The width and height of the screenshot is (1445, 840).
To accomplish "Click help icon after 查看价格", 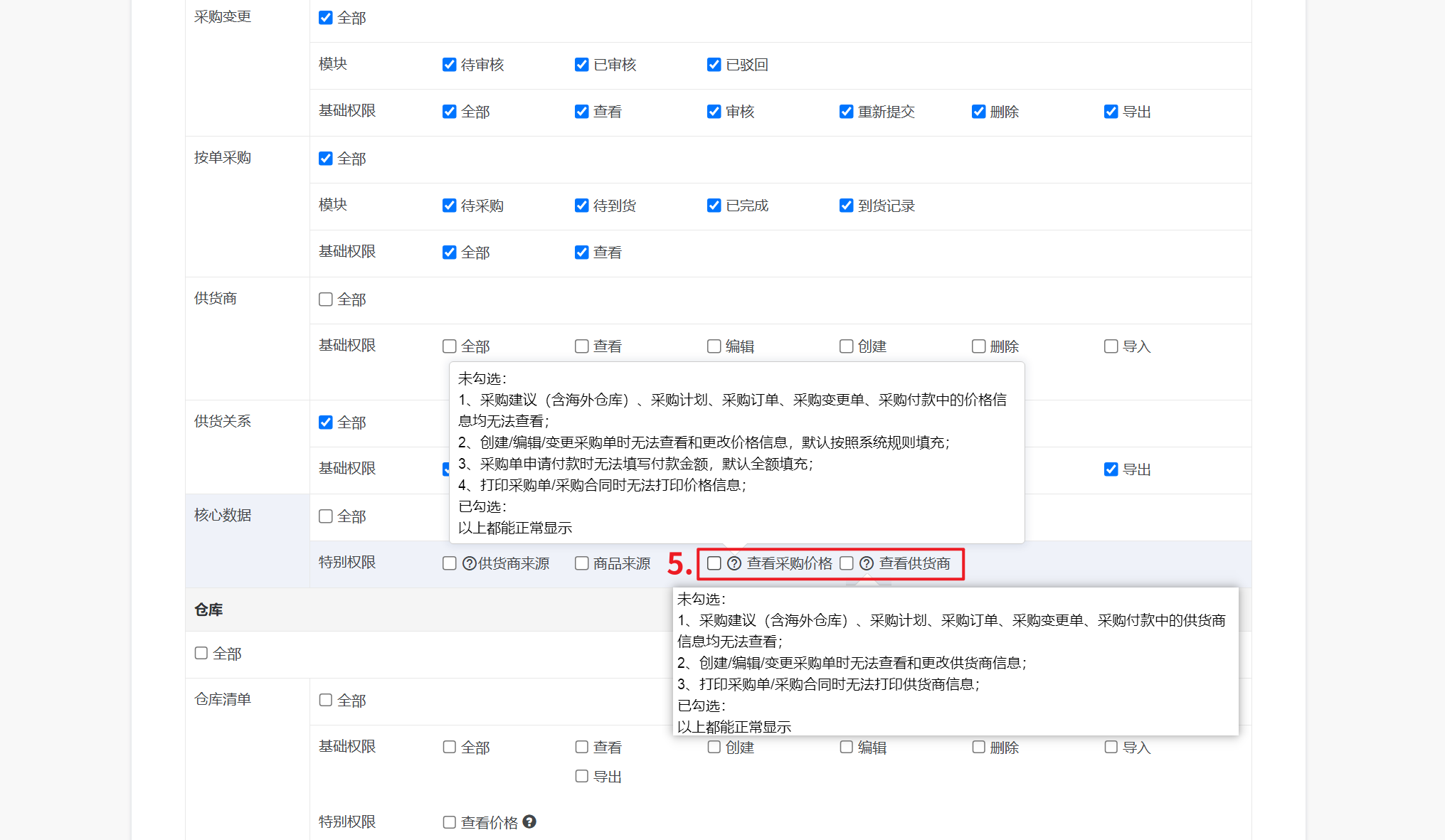I will [529, 822].
